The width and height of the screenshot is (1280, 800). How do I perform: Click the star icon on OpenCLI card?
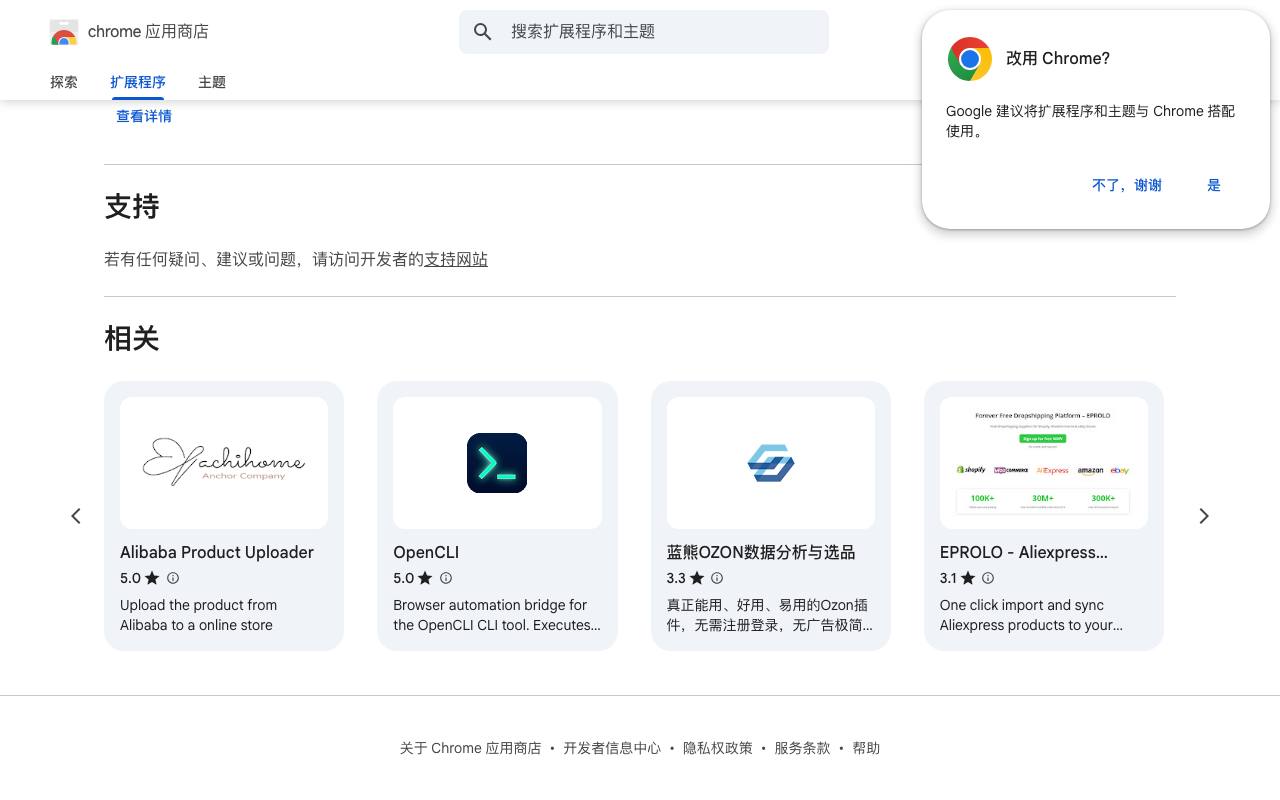tap(425, 578)
